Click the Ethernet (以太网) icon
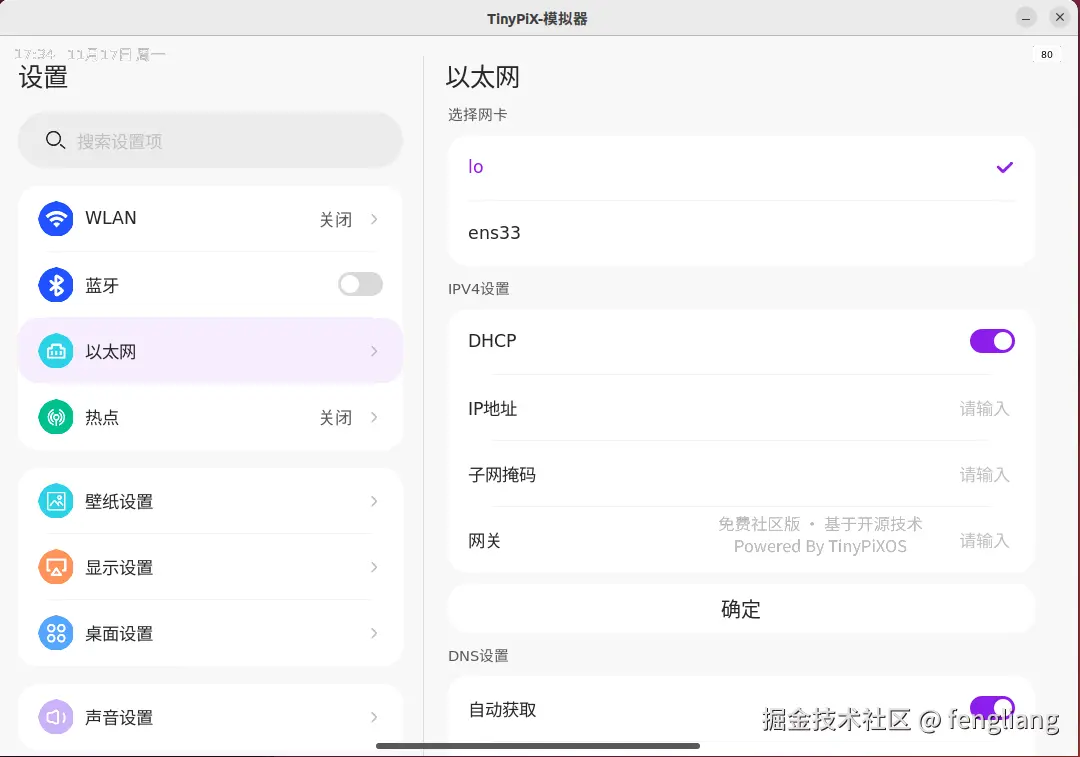1080x757 pixels. click(x=55, y=351)
